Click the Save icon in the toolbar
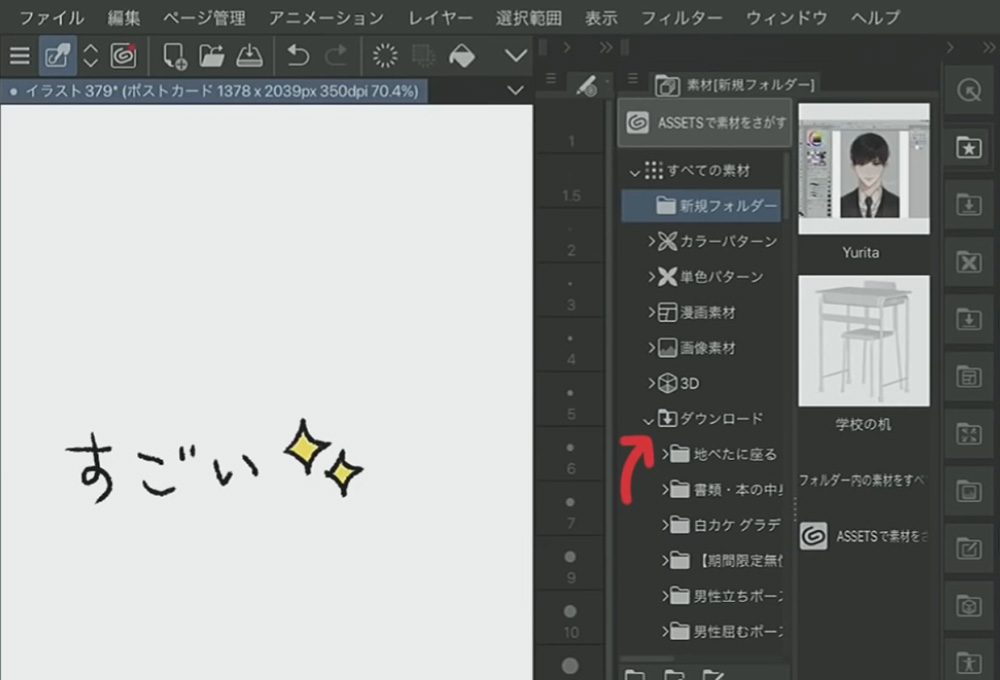This screenshot has width=1000, height=680. tap(249, 56)
